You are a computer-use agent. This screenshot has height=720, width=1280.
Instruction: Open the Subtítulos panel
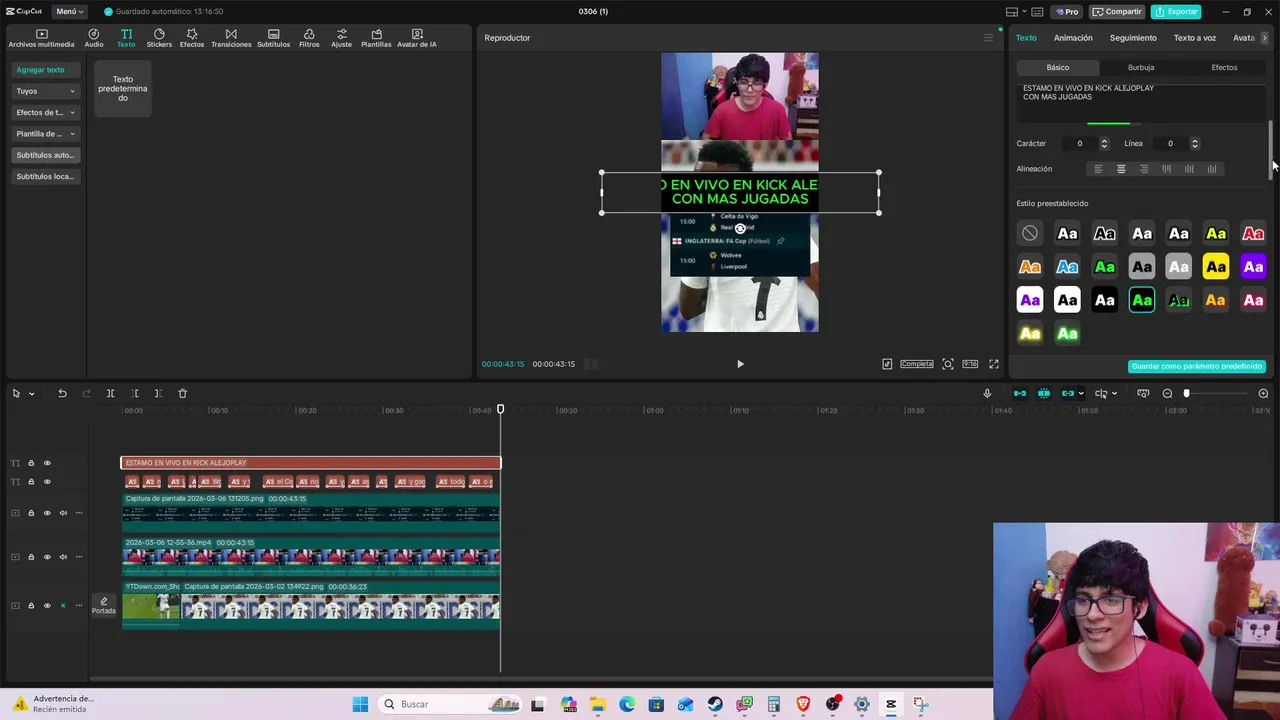(273, 38)
